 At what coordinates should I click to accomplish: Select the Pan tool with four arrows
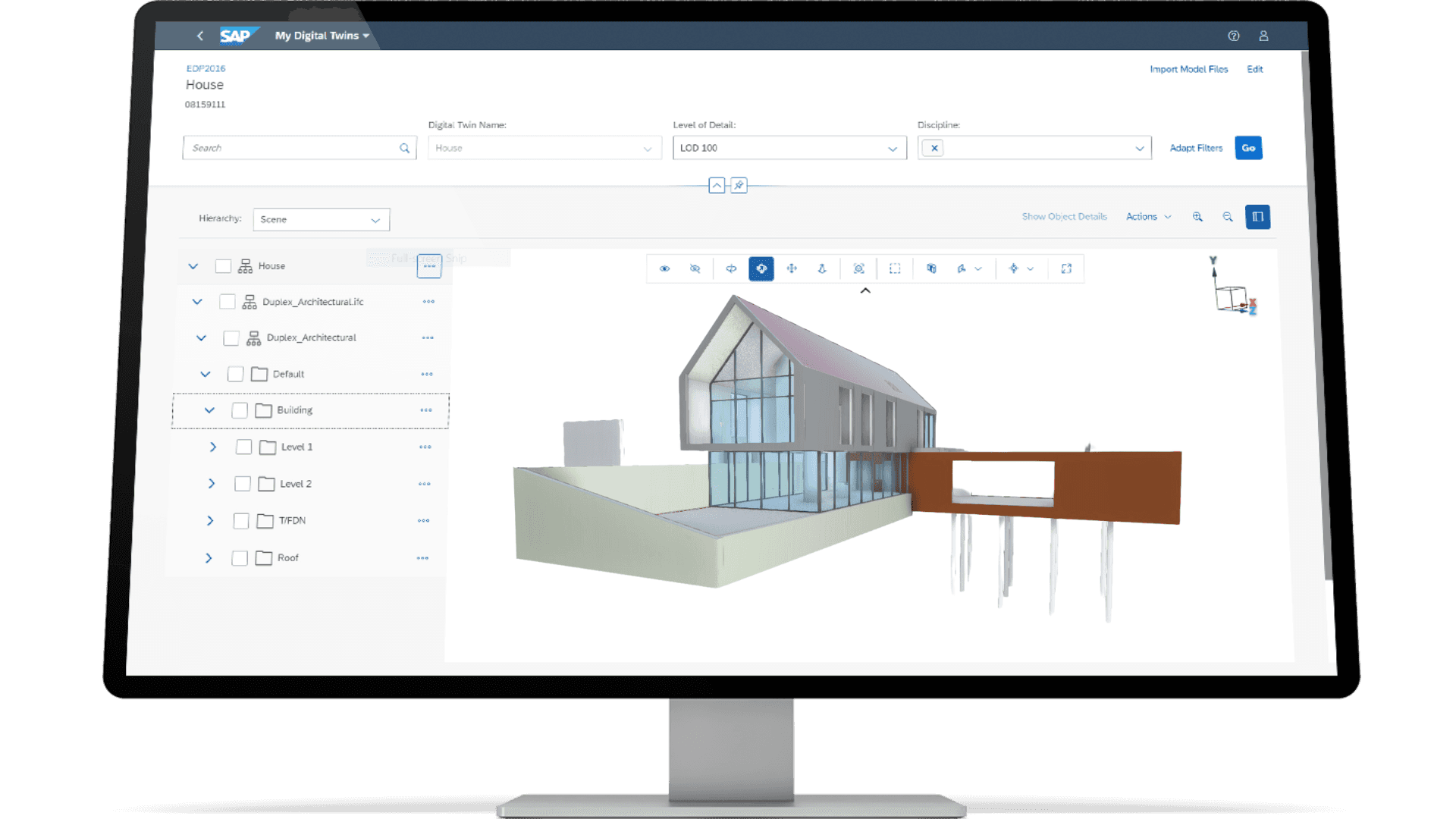pos(792,268)
